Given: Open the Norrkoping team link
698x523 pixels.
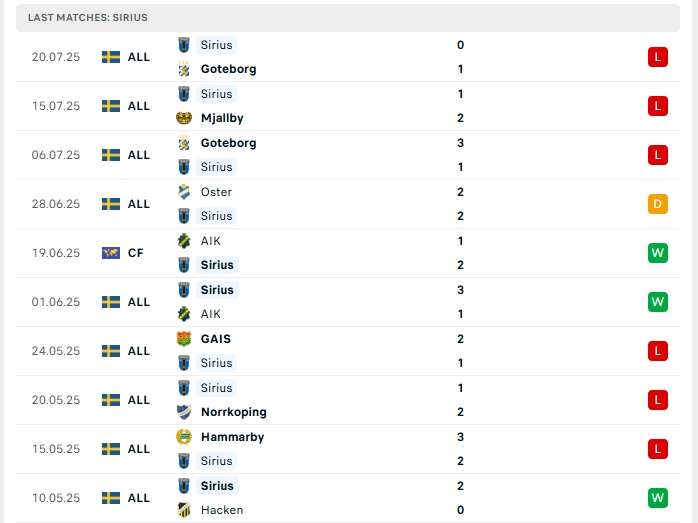Looking at the screenshot, I should pos(233,412).
